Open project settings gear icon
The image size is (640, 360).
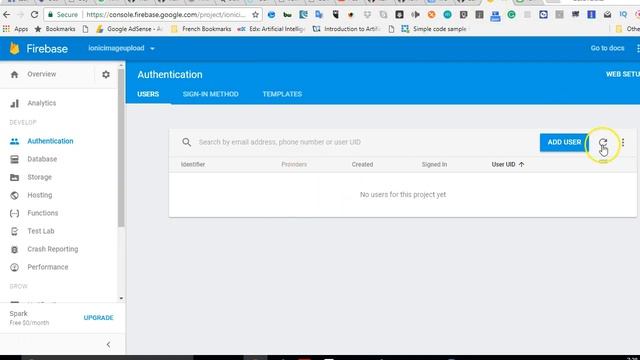tap(106, 74)
